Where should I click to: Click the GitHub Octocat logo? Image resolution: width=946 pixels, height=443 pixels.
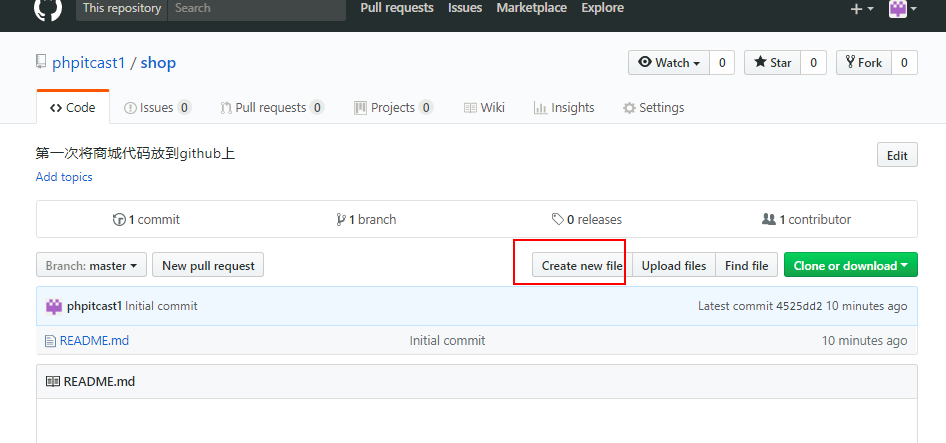coord(47,8)
